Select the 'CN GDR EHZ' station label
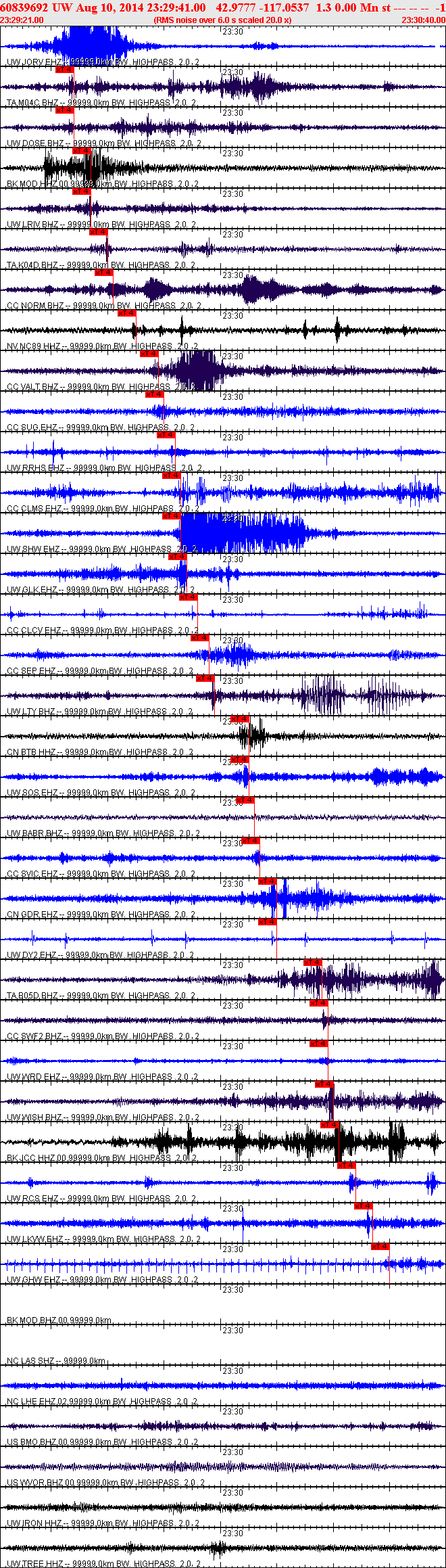 (x=32, y=915)
